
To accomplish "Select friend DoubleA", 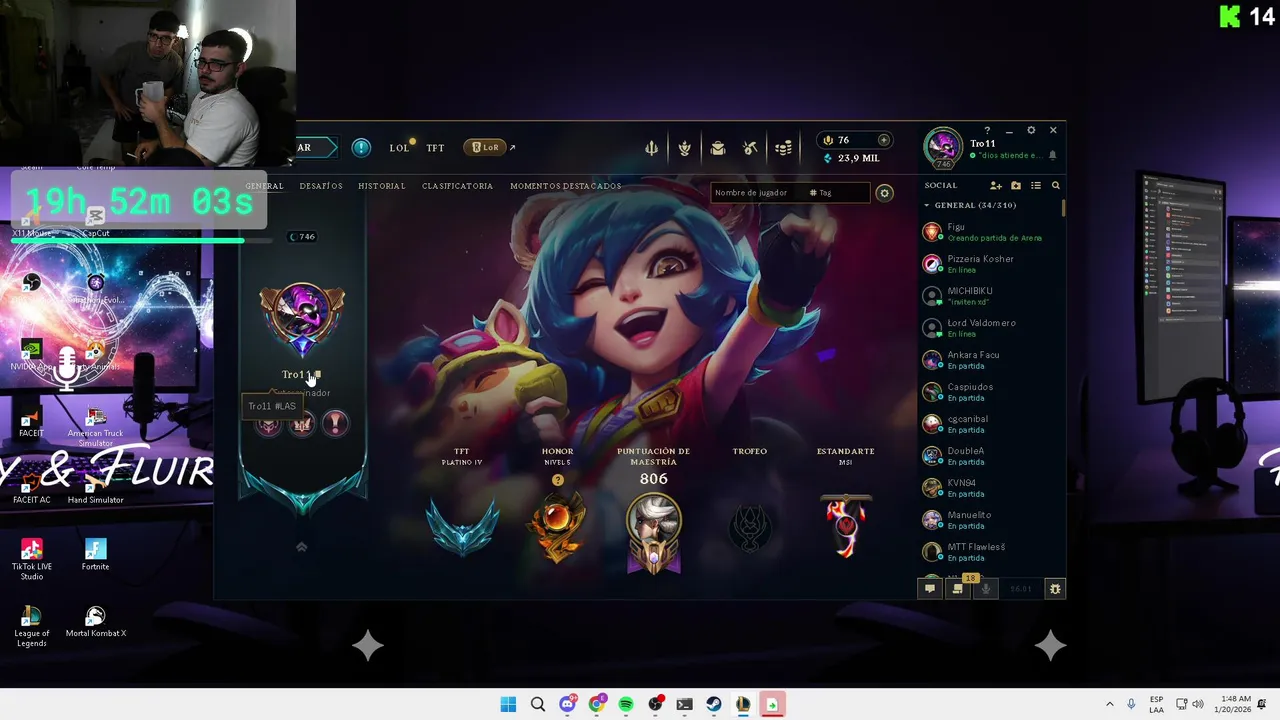I will [x=990, y=456].
